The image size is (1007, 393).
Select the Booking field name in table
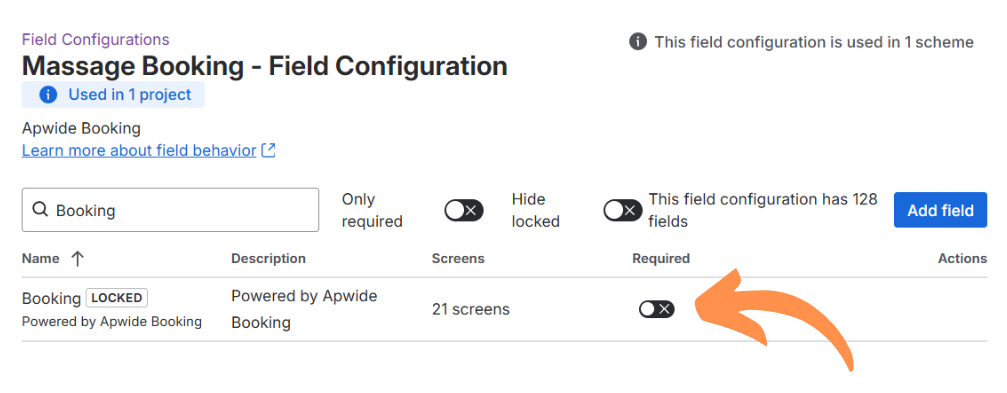tap(51, 299)
